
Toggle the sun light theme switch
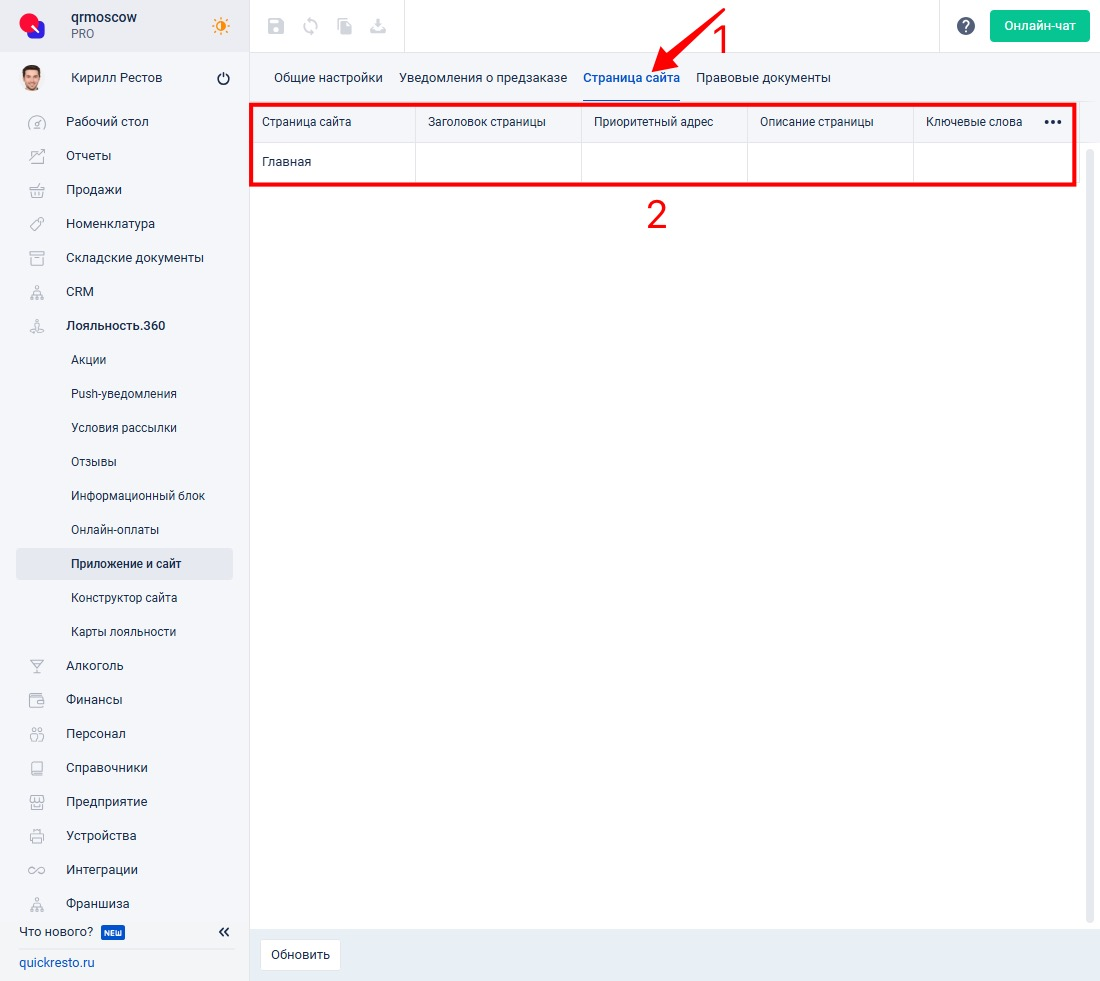[221, 26]
